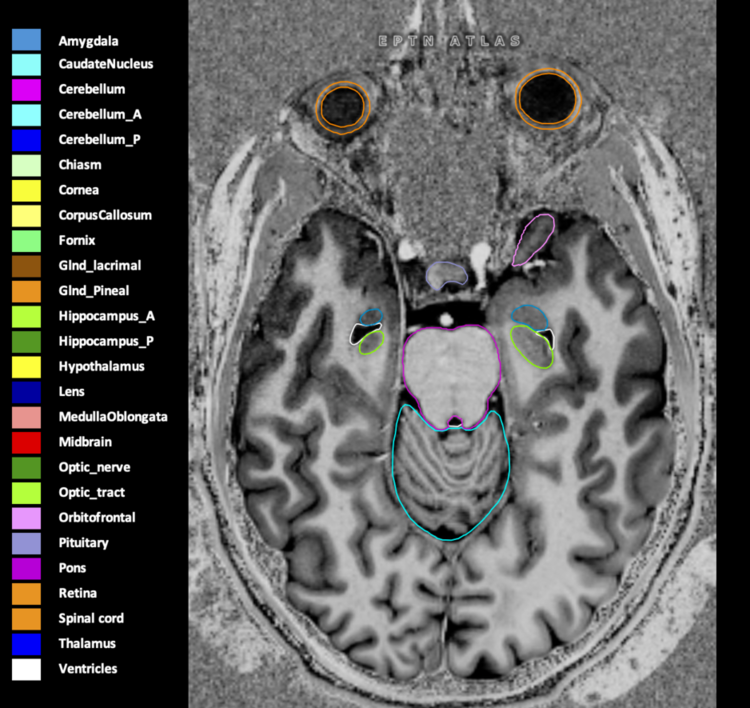Click the "Thalamus" legend label

tap(87, 644)
